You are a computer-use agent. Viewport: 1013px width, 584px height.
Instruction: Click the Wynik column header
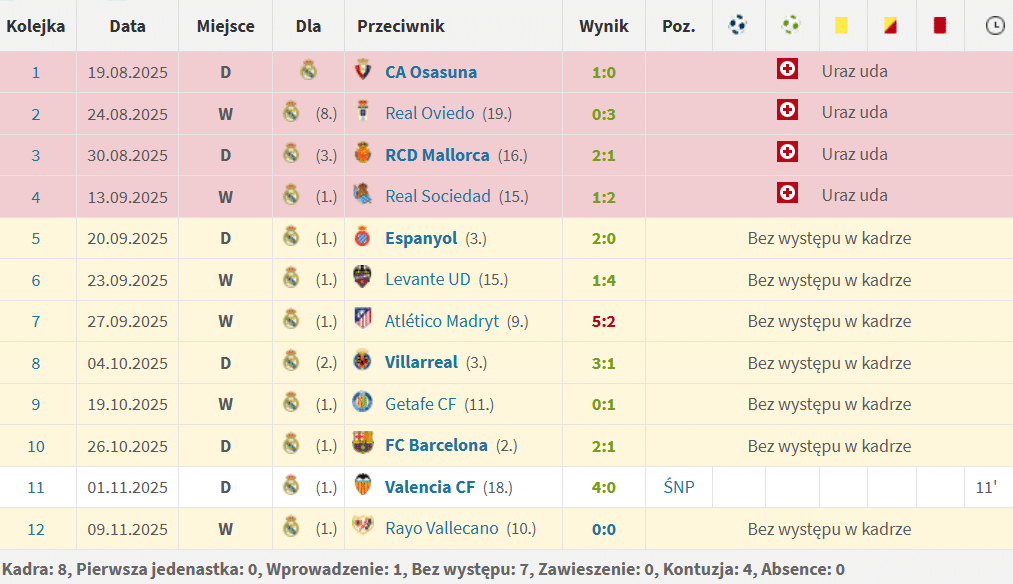[604, 26]
